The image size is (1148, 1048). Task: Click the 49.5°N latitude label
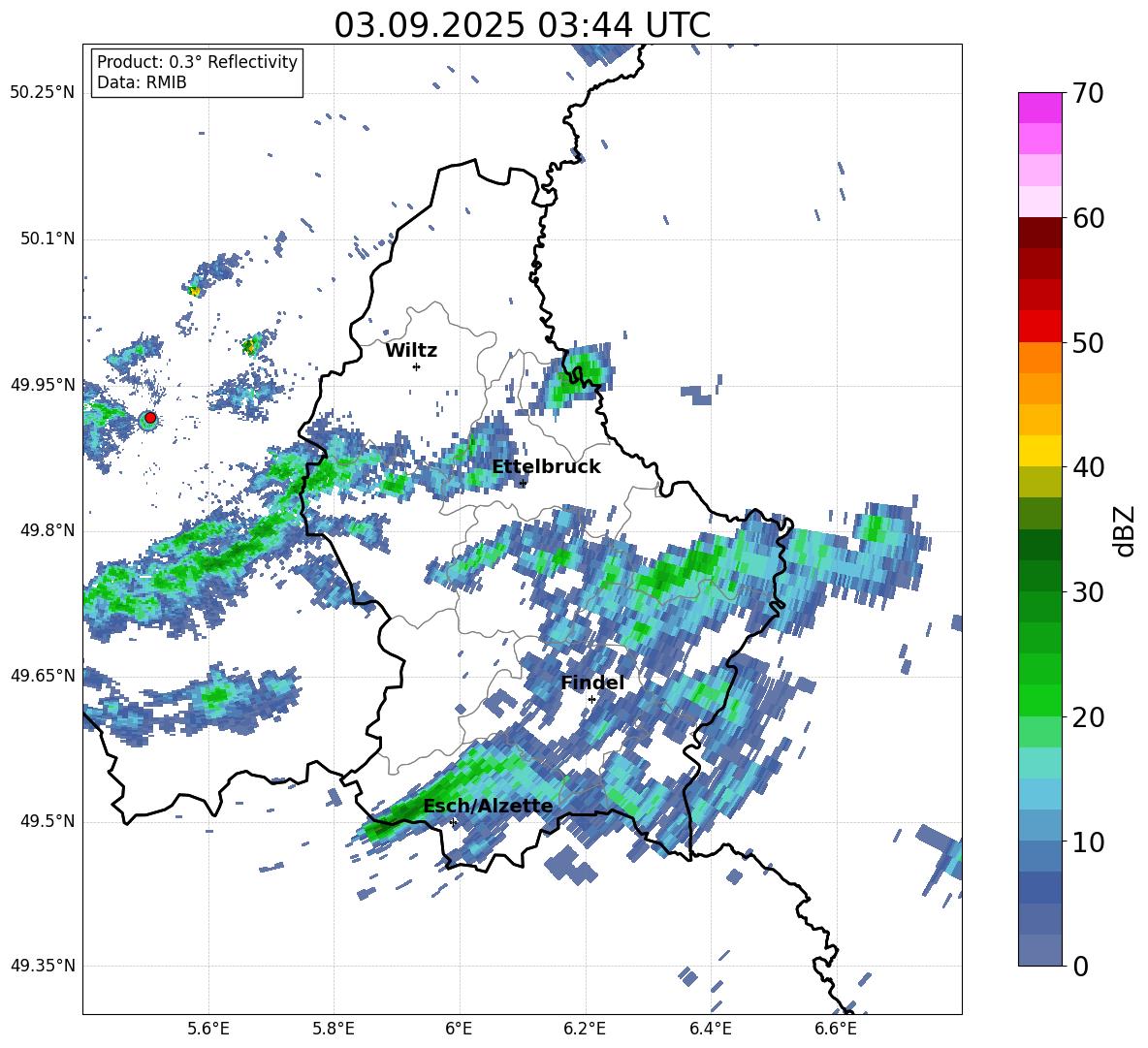47,820
